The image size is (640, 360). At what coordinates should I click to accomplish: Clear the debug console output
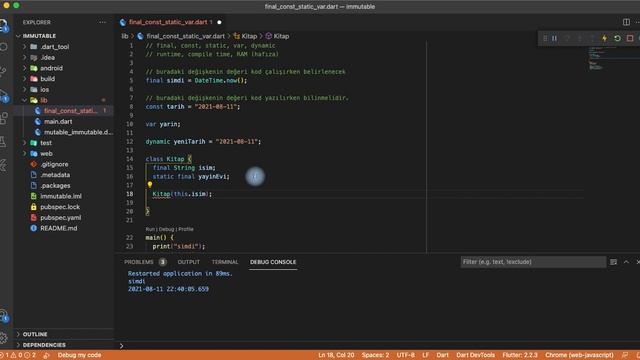613,262
